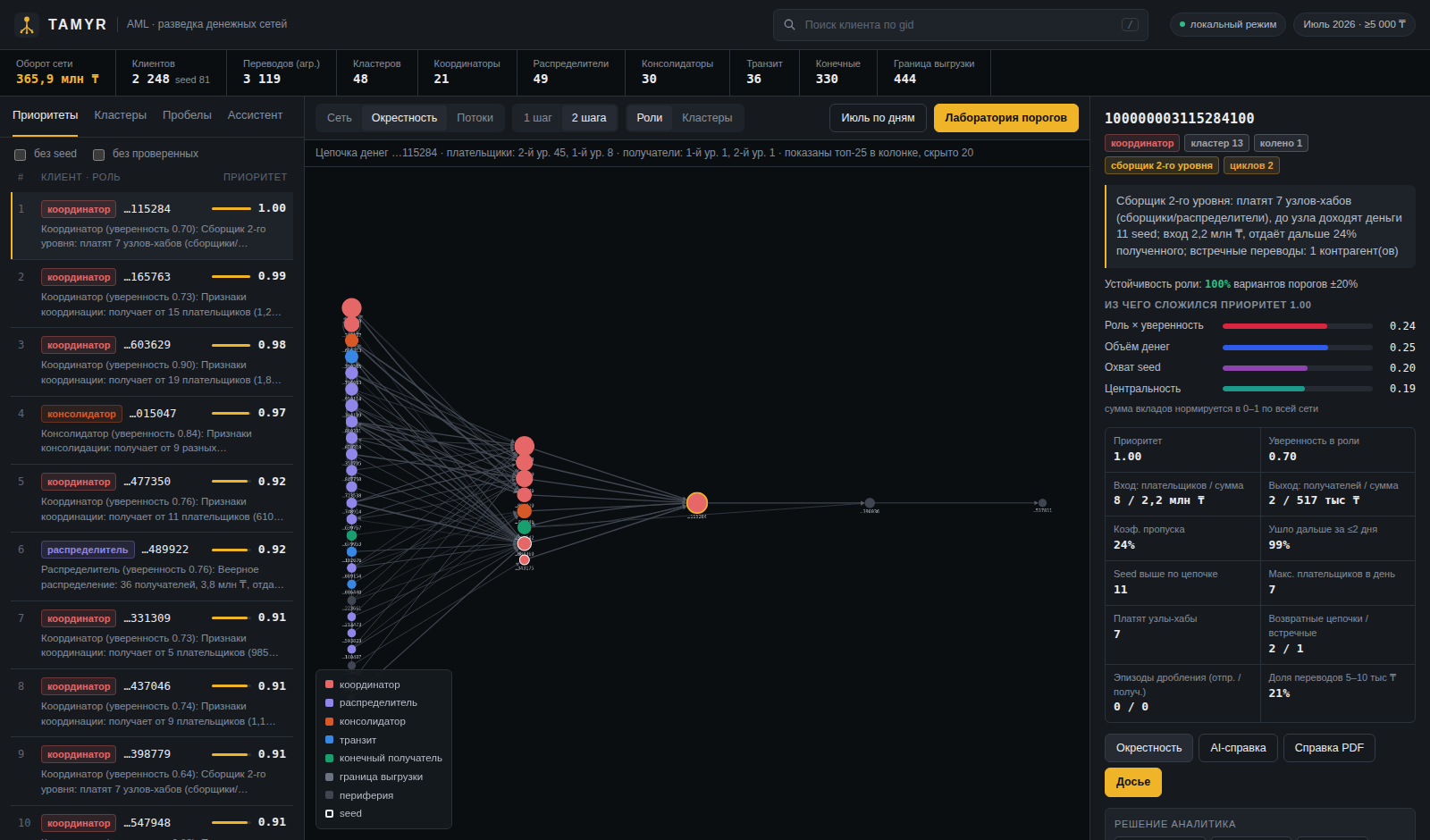Select consolidator row …015047
This screenshot has height=840, width=1430.
tap(152, 431)
